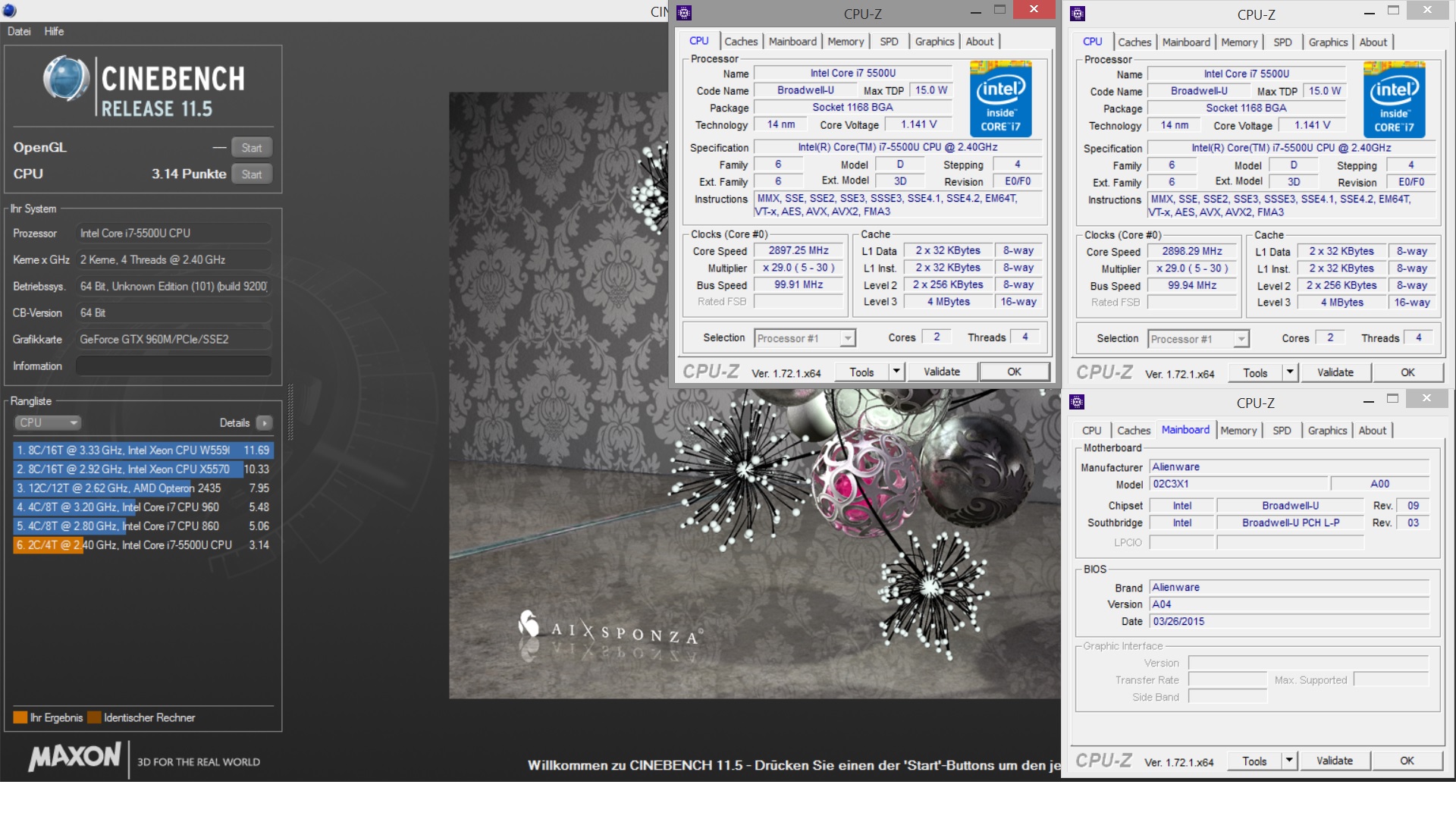Image resolution: width=1456 pixels, height=819 pixels.
Task: Click the Core Speed value 2897.25 MHz
Action: pos(799,250)
